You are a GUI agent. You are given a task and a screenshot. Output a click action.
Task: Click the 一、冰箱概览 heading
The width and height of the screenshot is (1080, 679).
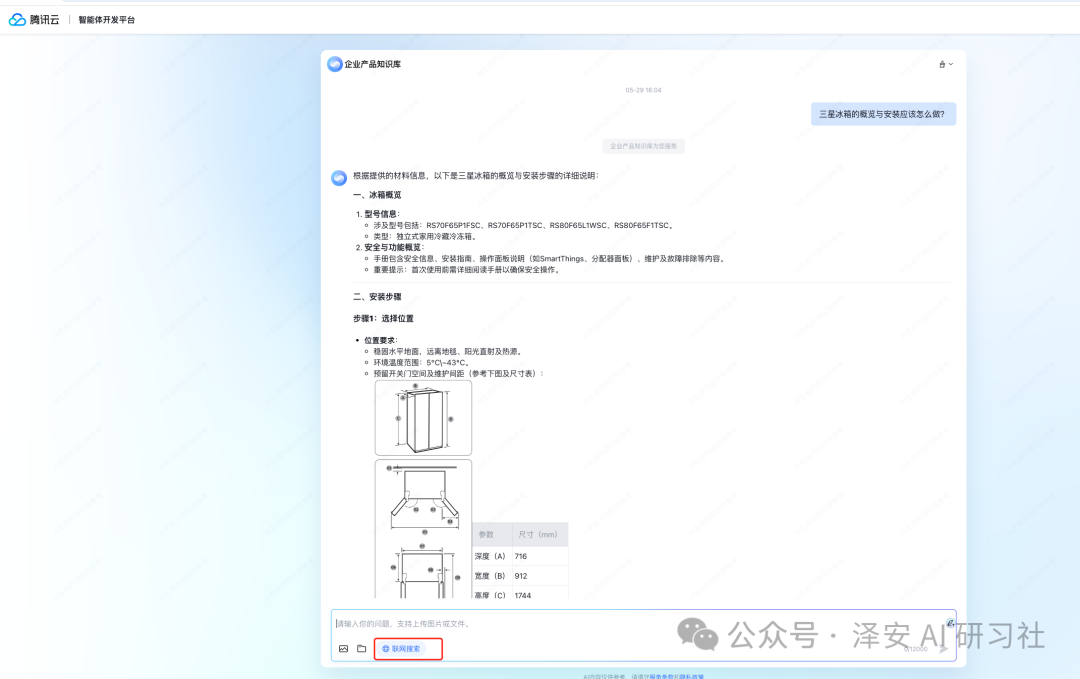tap(377, 195)
